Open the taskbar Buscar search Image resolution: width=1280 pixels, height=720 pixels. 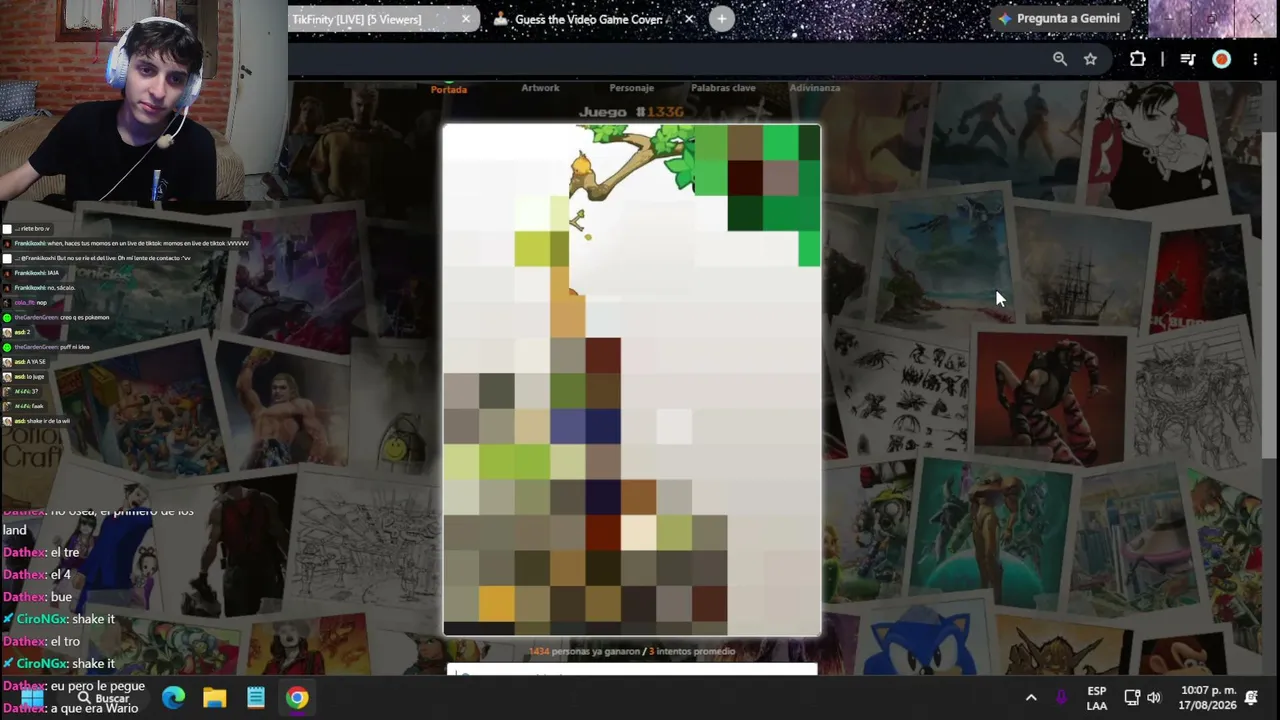tap(106, 698)
